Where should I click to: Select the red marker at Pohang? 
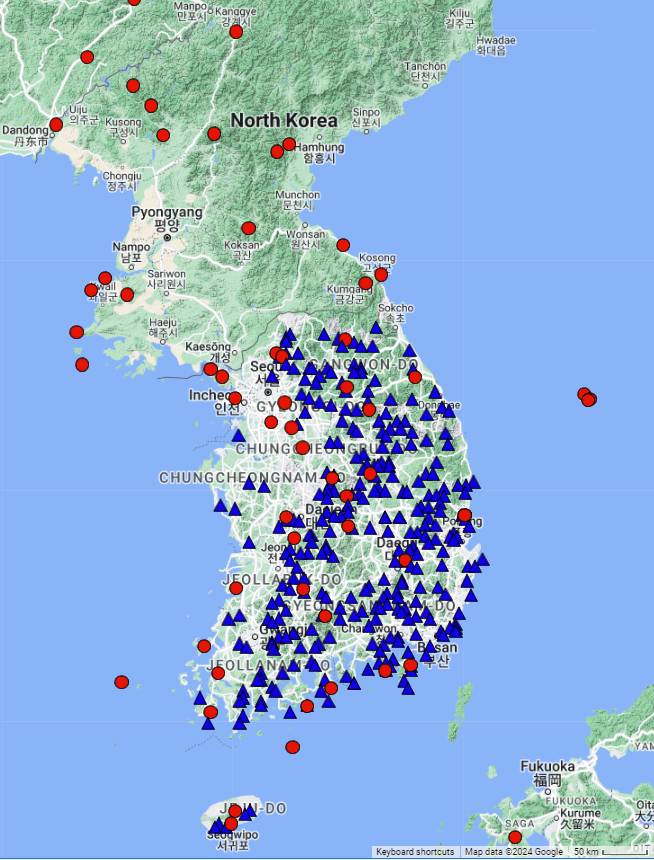[464, 515]
